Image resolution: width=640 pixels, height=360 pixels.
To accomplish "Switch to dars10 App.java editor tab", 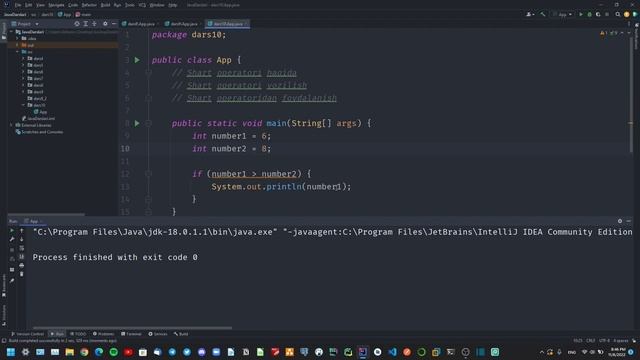I will 227,24.
